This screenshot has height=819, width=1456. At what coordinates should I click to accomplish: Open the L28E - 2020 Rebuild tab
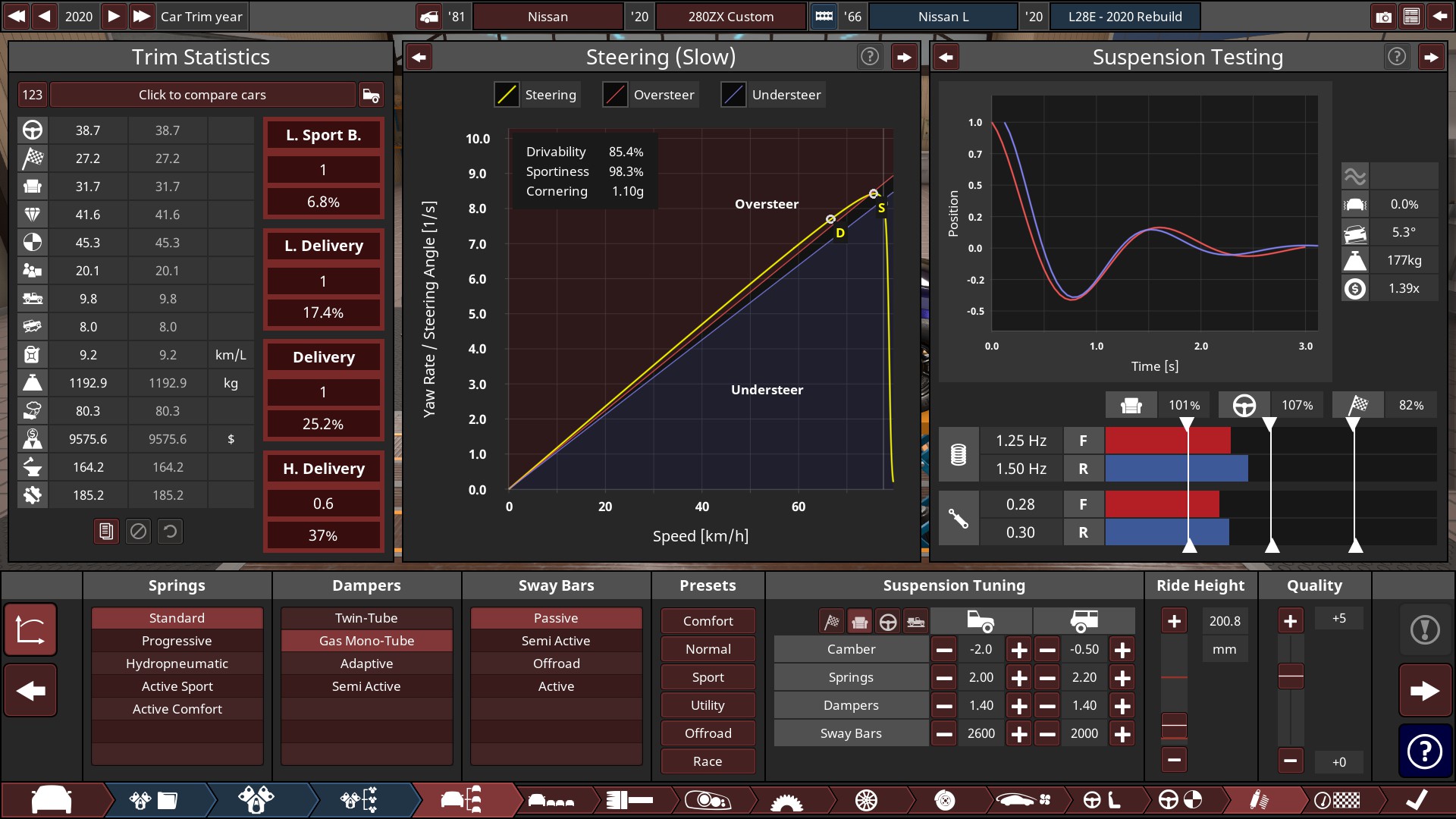(1125, 17)
